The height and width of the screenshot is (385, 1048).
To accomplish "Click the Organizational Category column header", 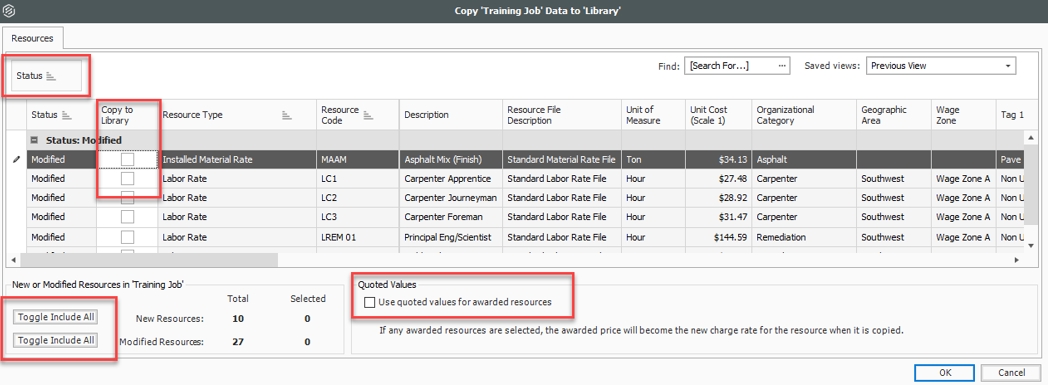I will tap(804, 115).
